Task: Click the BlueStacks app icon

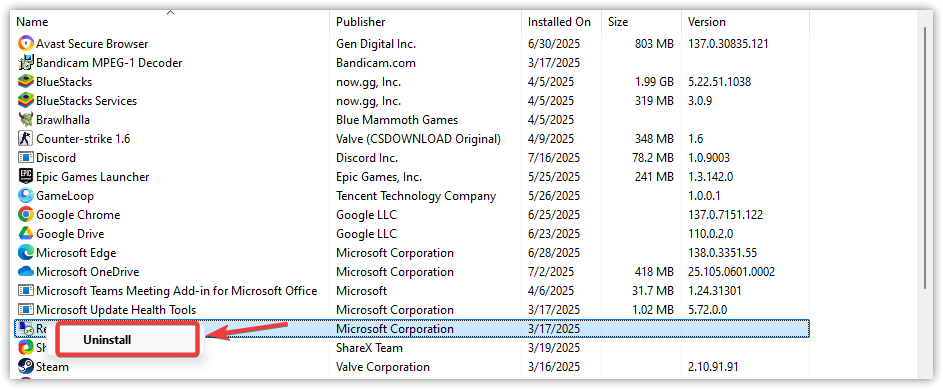Action: coord(26,82)
